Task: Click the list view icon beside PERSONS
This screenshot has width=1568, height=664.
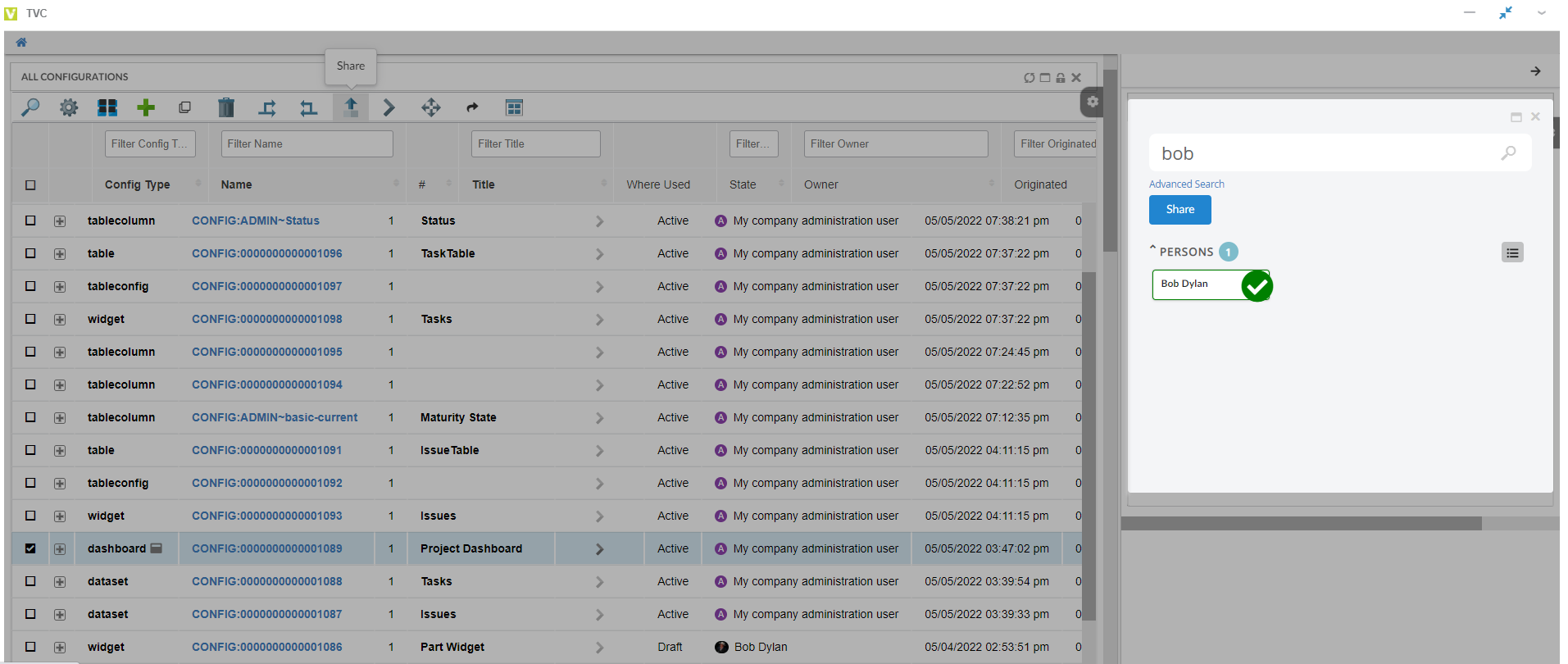Action: click(1512, 252)
